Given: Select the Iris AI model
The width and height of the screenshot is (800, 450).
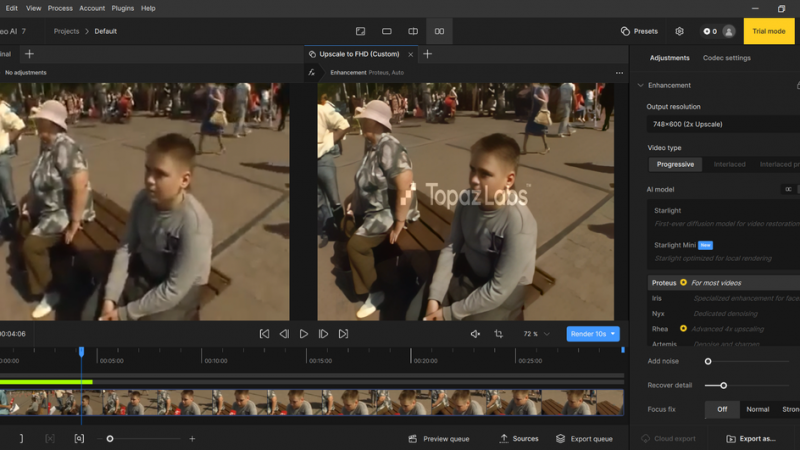Looking at the screenshot, I should 724,298.
